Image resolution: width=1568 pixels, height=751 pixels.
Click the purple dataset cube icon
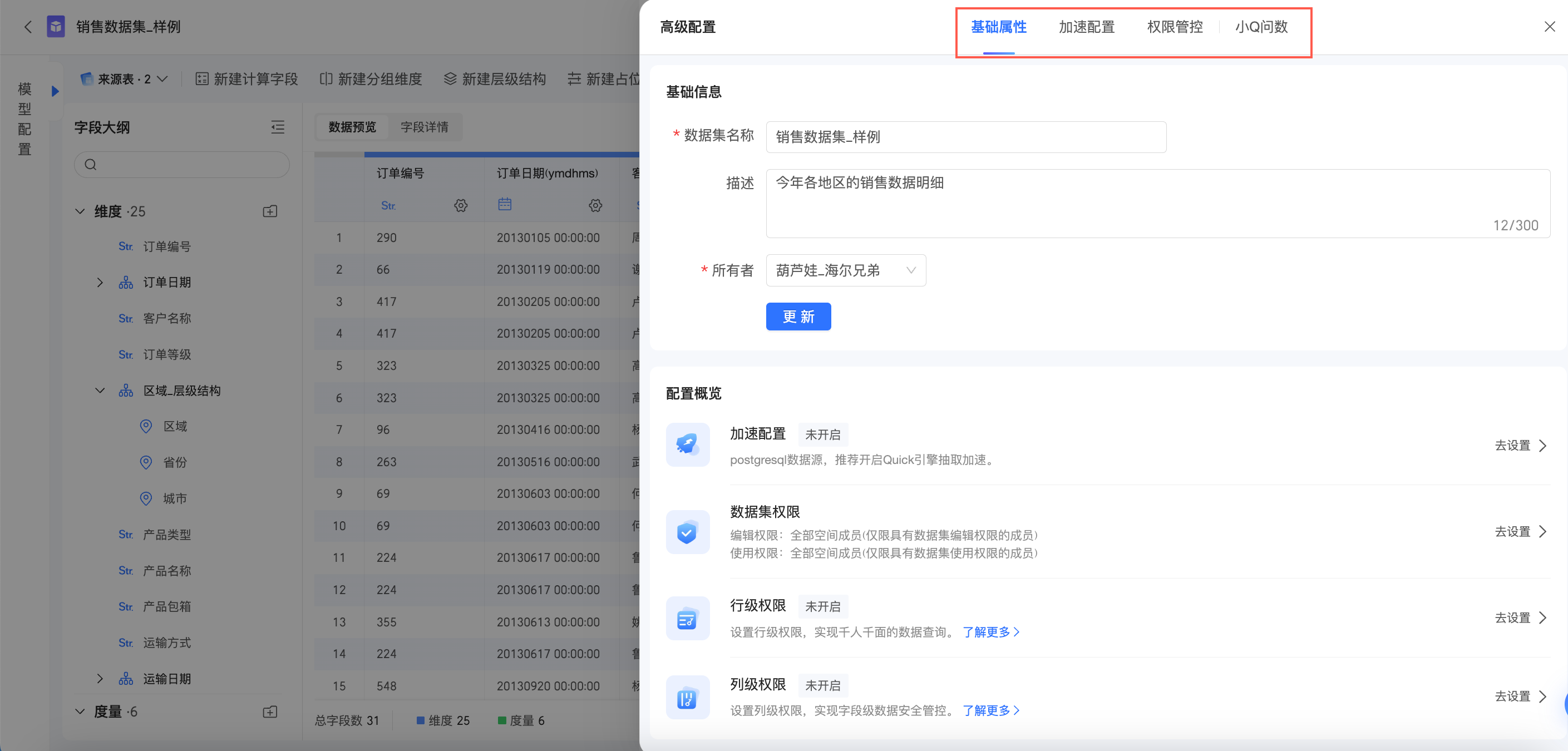56,27
